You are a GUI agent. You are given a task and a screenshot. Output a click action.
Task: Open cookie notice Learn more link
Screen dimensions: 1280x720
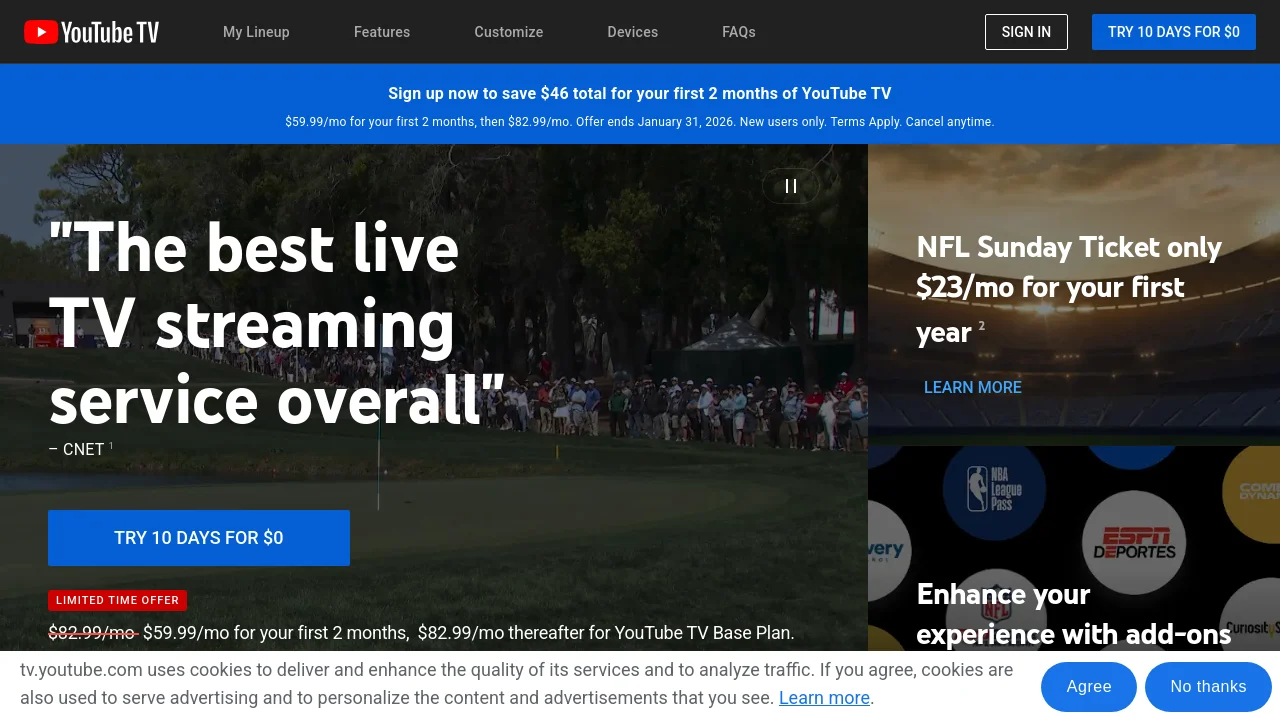pyautogui.click(x=824, y=698)
